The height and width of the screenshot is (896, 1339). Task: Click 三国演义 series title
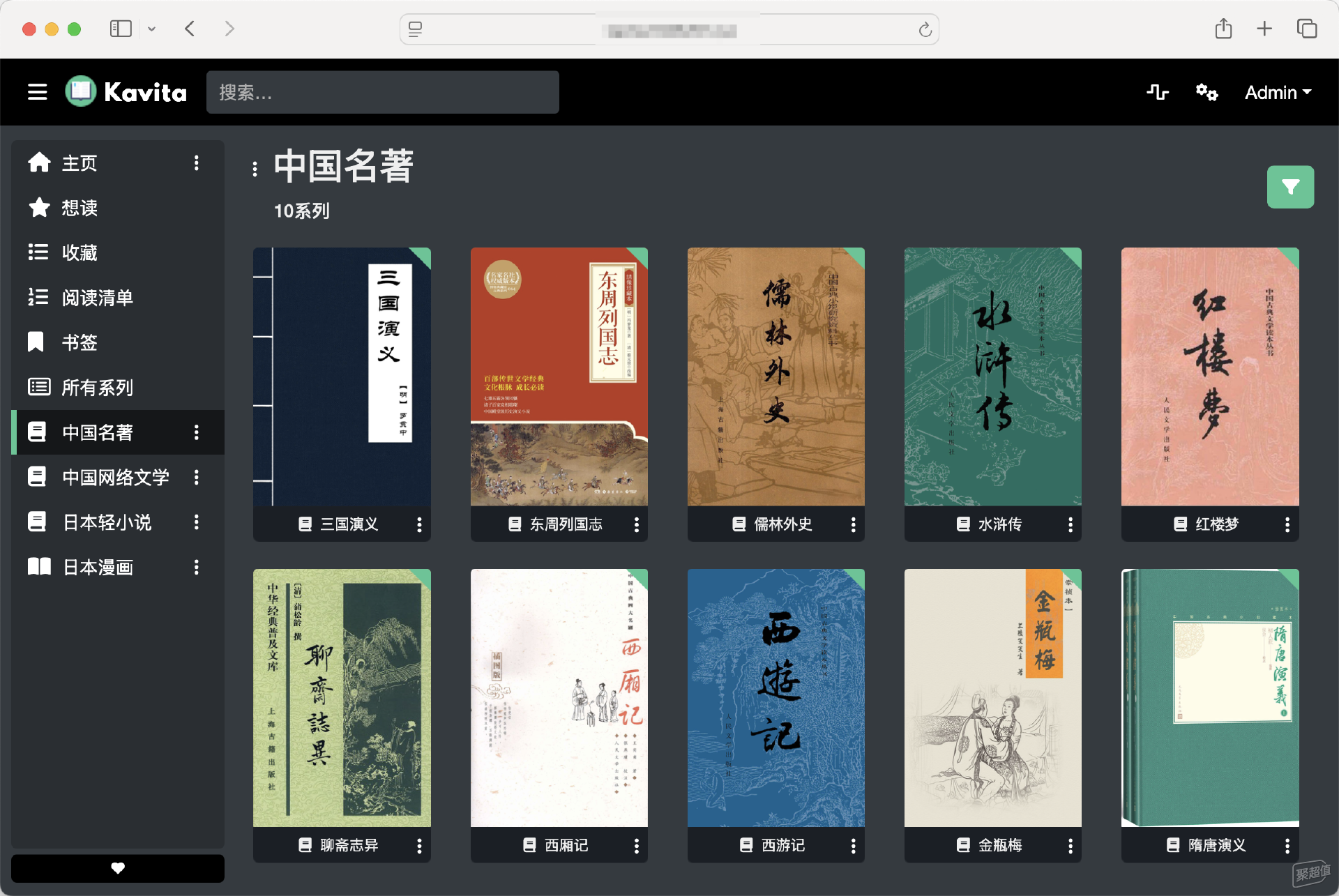pos(349,524)
